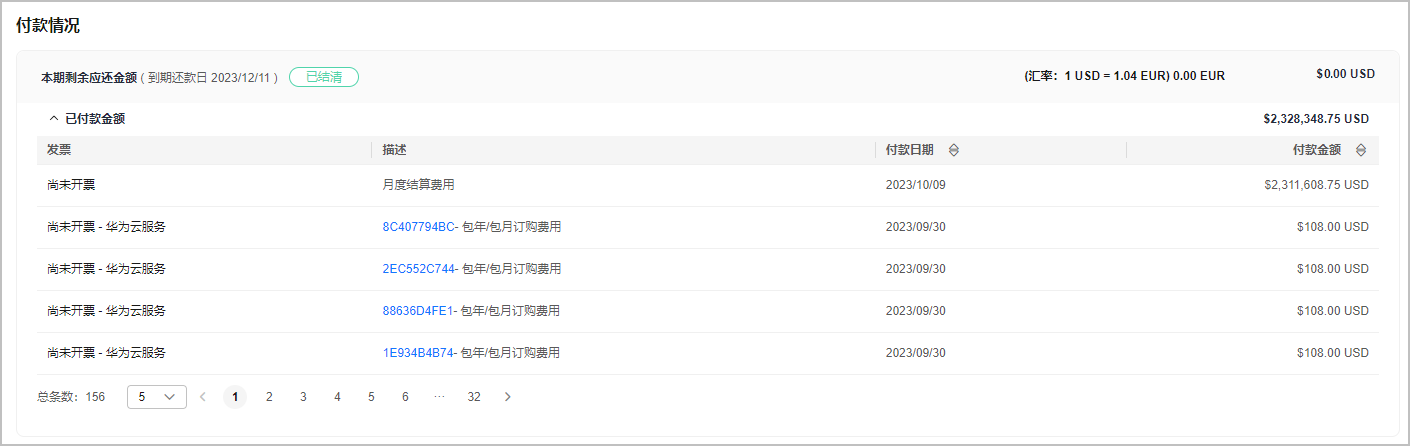
Task: Go to previous page arrow
Action: click(203, 397)
